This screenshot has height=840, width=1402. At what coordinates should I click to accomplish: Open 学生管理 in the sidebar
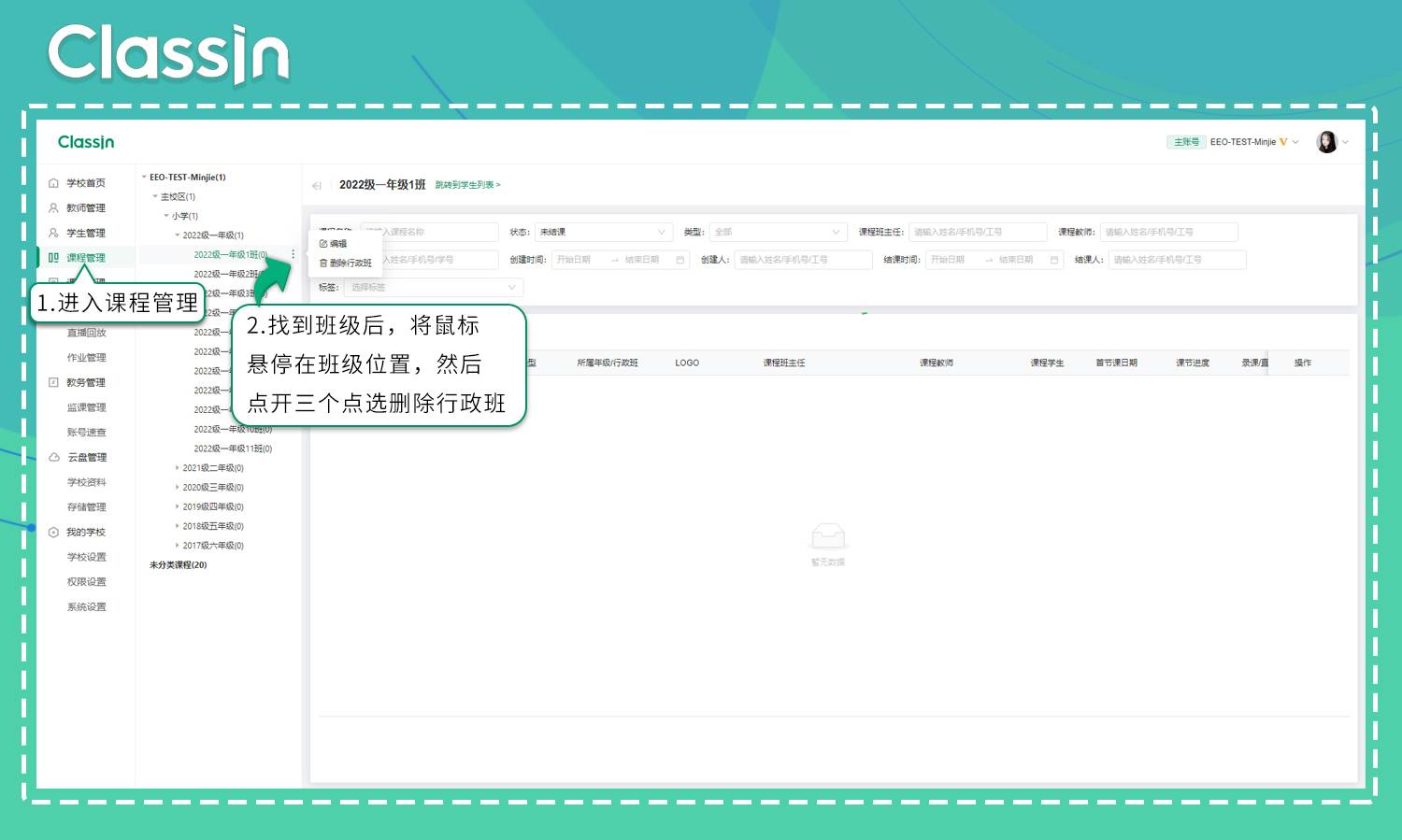click(x=86, y=234)
